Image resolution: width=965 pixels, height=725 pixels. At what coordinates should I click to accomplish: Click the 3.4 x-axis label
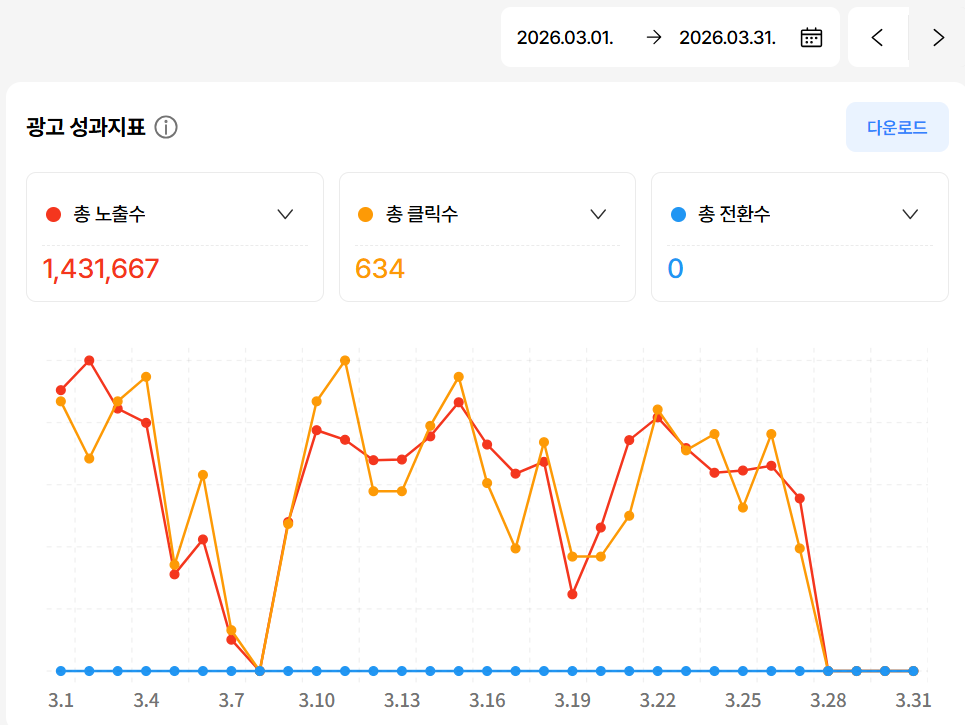[146, 700]
